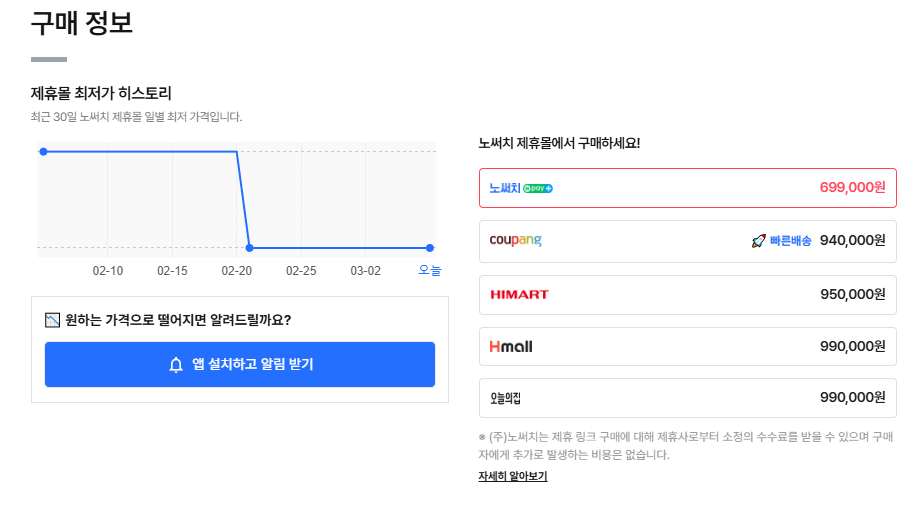The image size is (922, 516).
Task: Click the 03-02 axis label
Action: pyautogui.click(x=366, y=271)
